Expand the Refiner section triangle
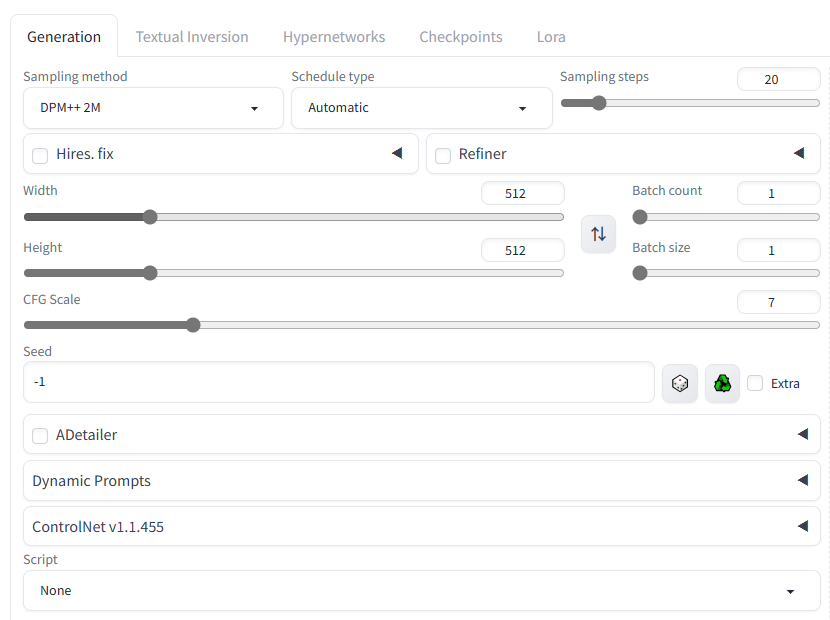This screenshot has height=620, width=830. click(x=799, y=154)
